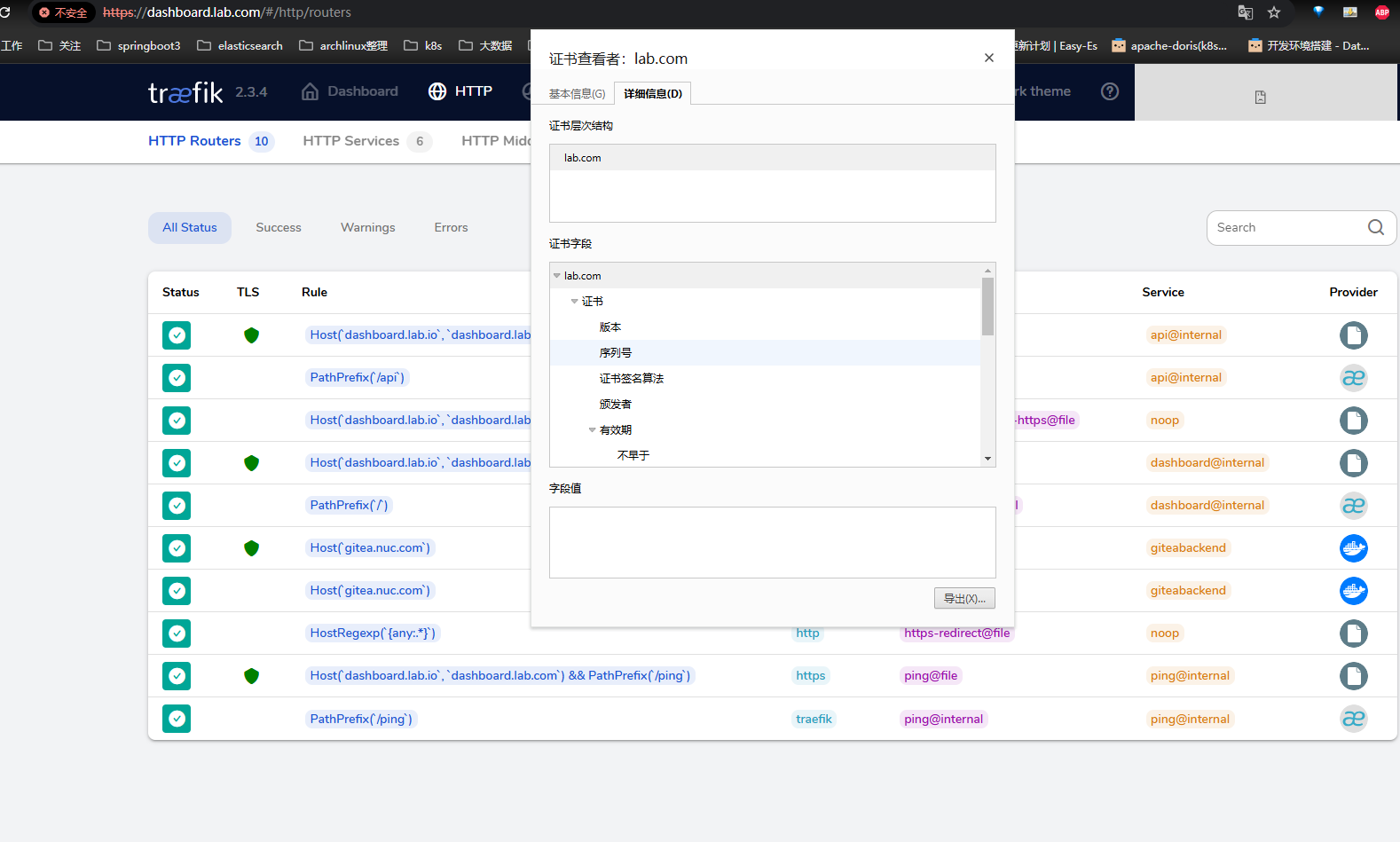Click internal provider icon in PathPrefix(`/`) row
This screenshot has height=842, width=1400.
pyautogui.click(x=1353, y=506)
